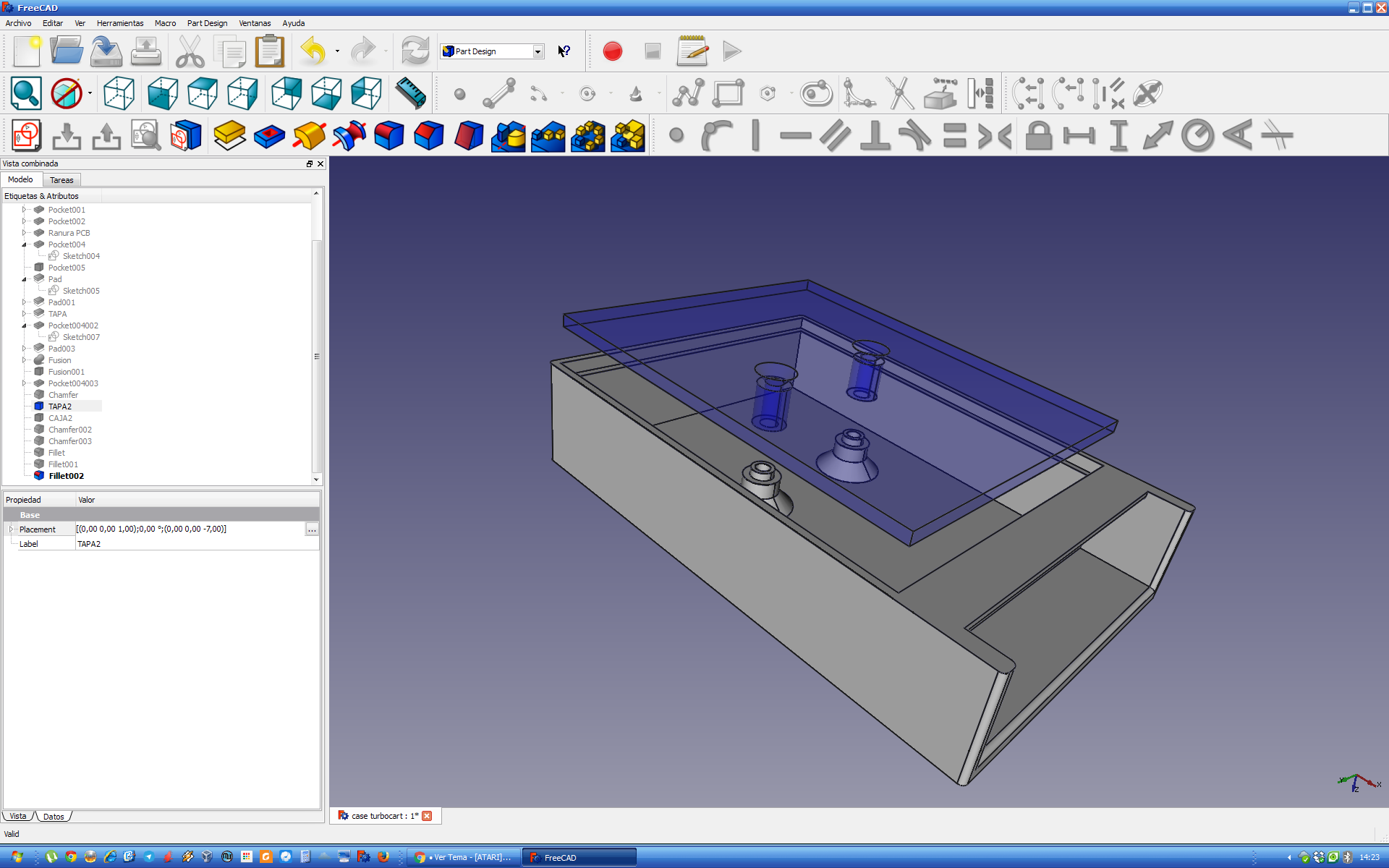Click the Fillet tool icon
This screenshot has width=1389, height=868.
[389, 135]
